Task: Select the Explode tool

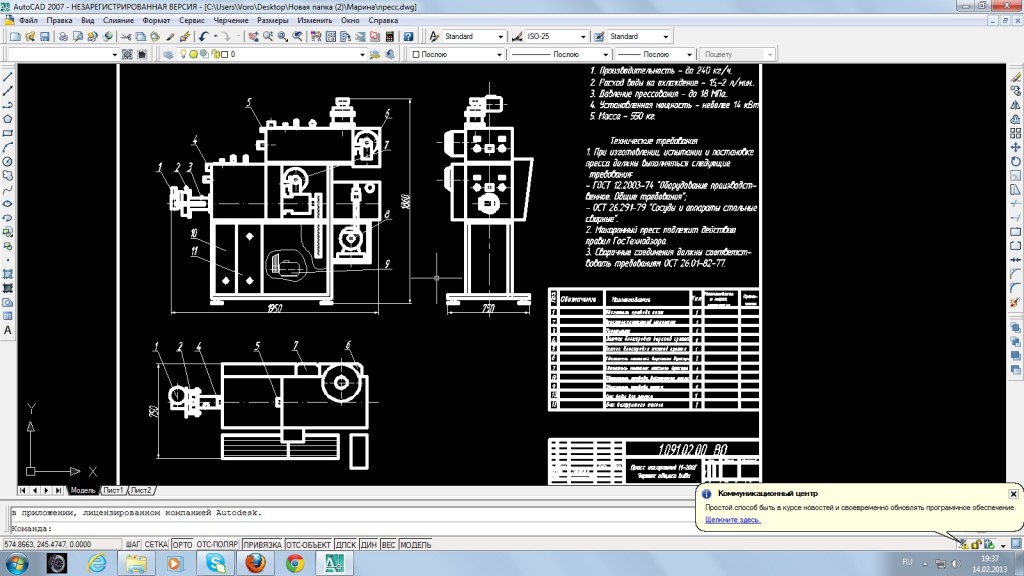Action: 1016,302
